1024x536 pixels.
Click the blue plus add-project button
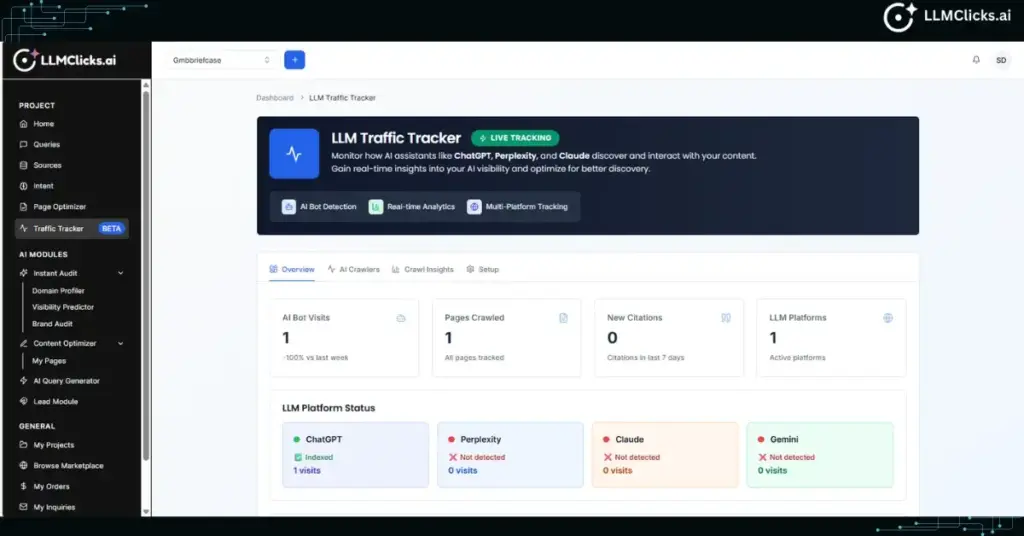(x=295, y=60)
